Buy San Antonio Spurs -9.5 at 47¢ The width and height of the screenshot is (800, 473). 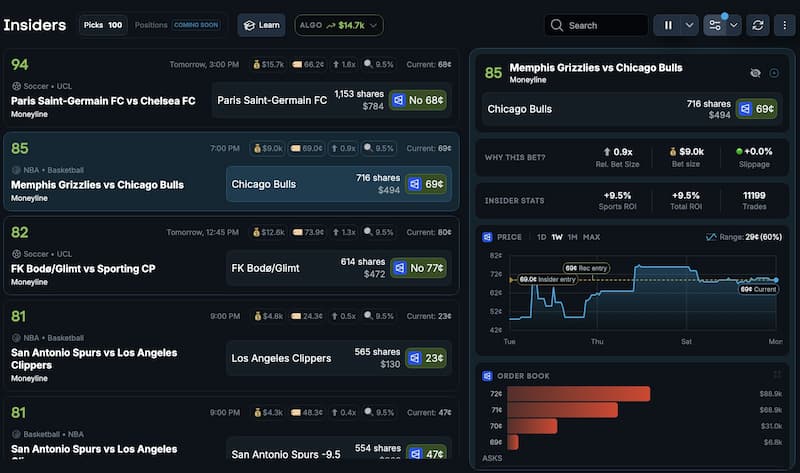point(426,453)
